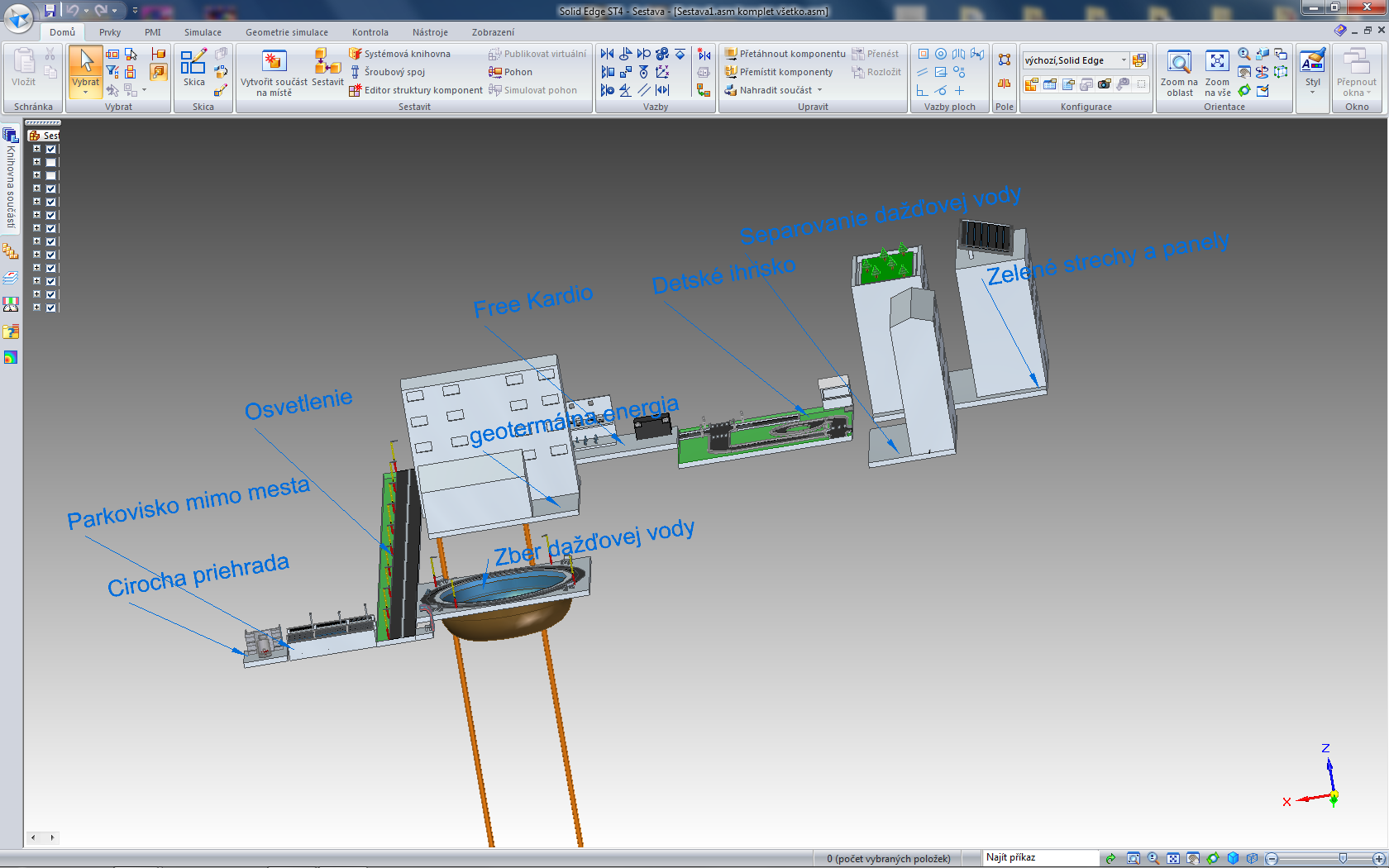
Task: Enable the second unchecked component checkbox
Action: click(x=51, y=175)
